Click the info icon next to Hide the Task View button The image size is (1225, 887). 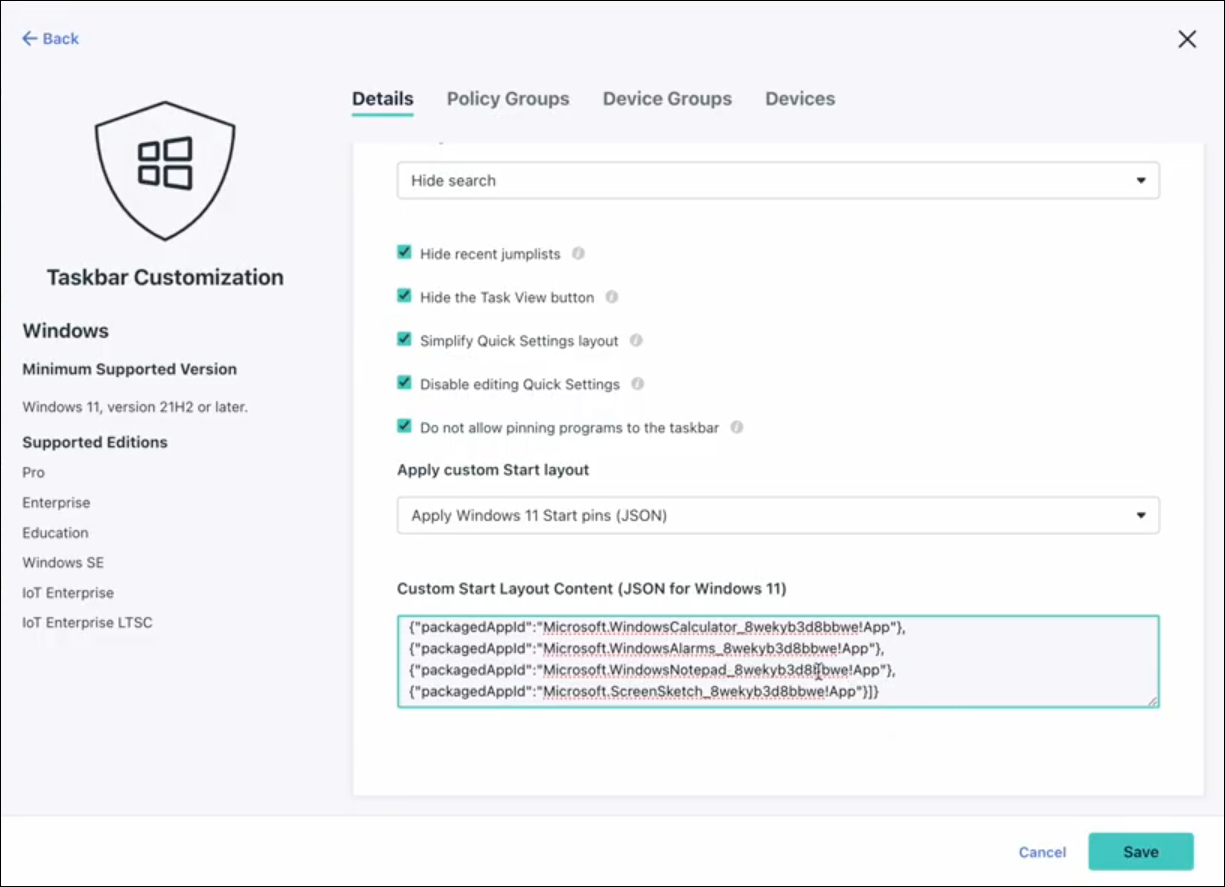612,296
